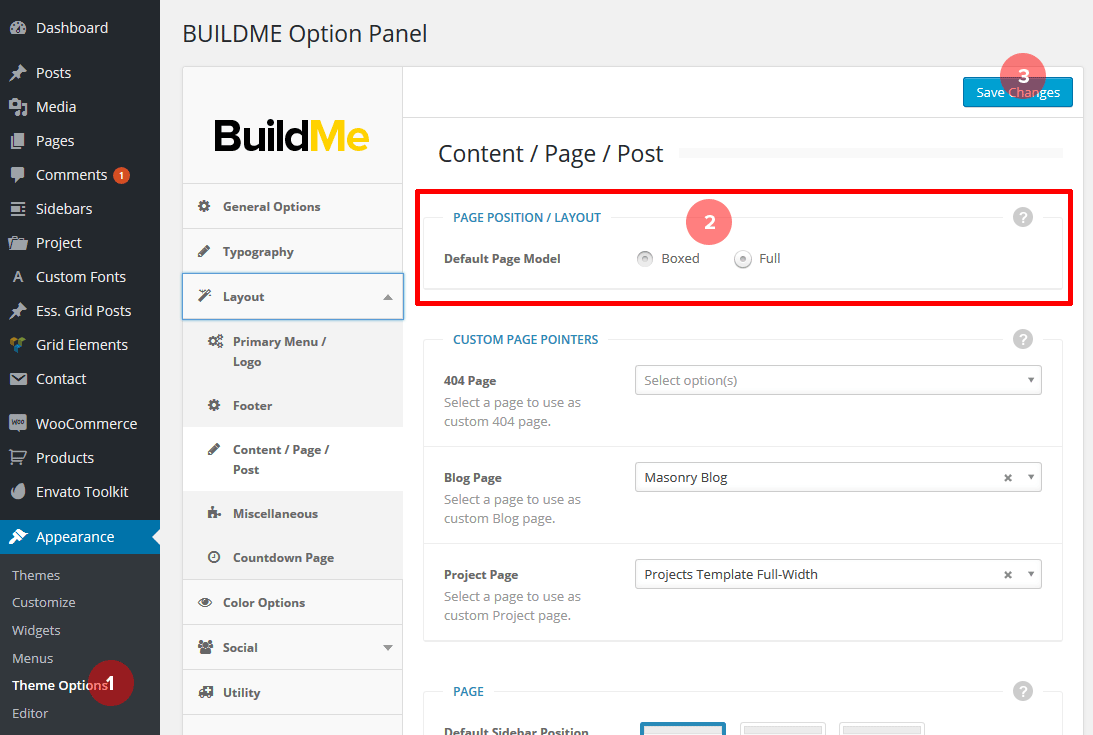Open the 404 Page dropdown
This screenshot has height=735, width=1093.
[837, 380]
